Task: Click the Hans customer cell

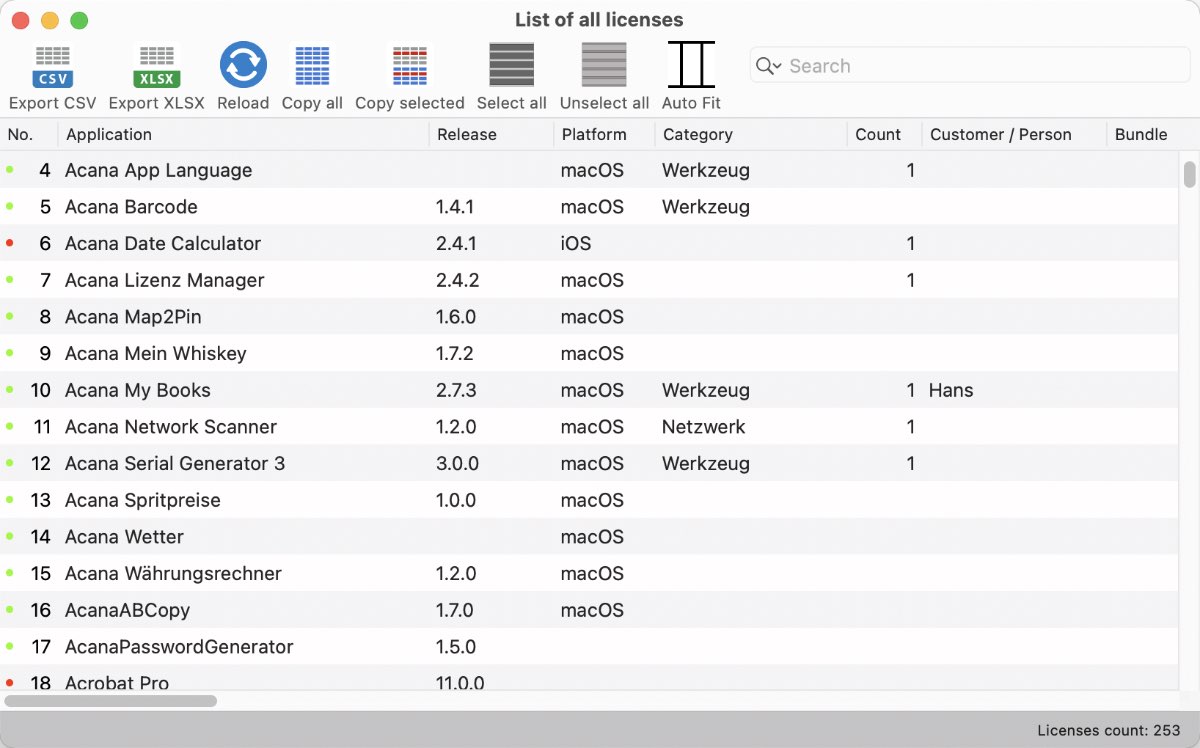Action: click(951, 390)
